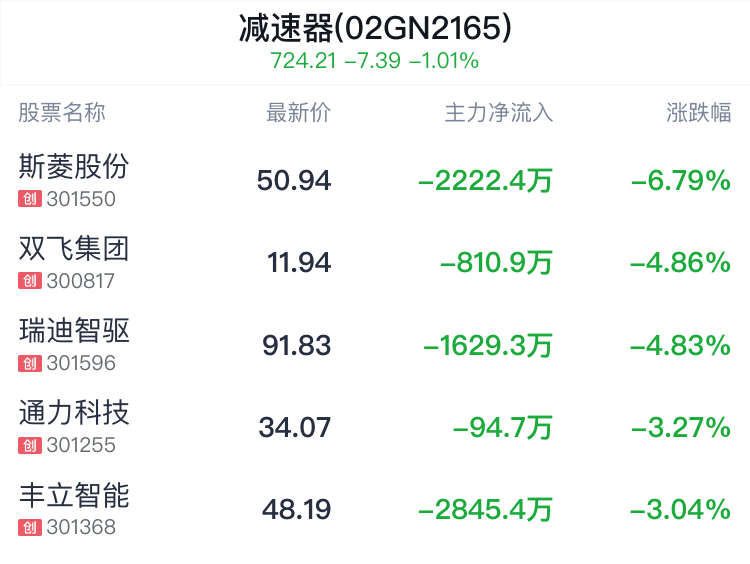The width and height of the screenshot is (750, 564).
Task: Click the 创 badge next to 301368
Action: (30, 528)
